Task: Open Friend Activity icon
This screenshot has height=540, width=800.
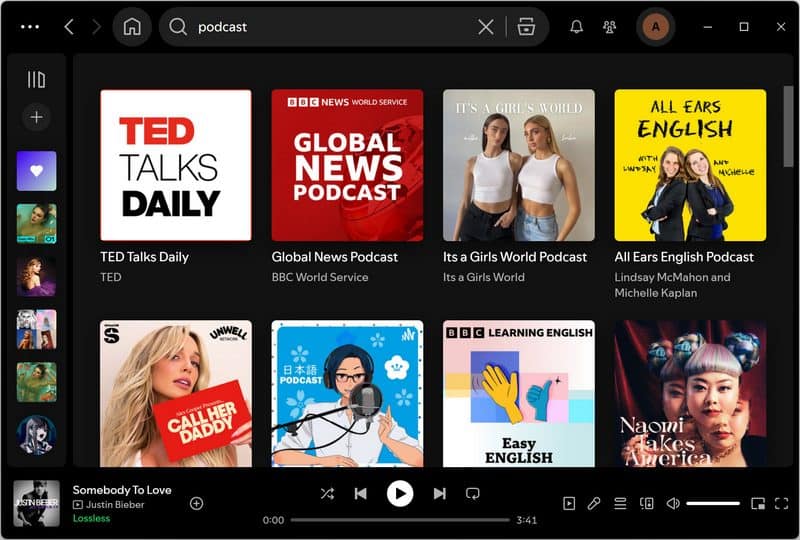Action: (609, 27)
